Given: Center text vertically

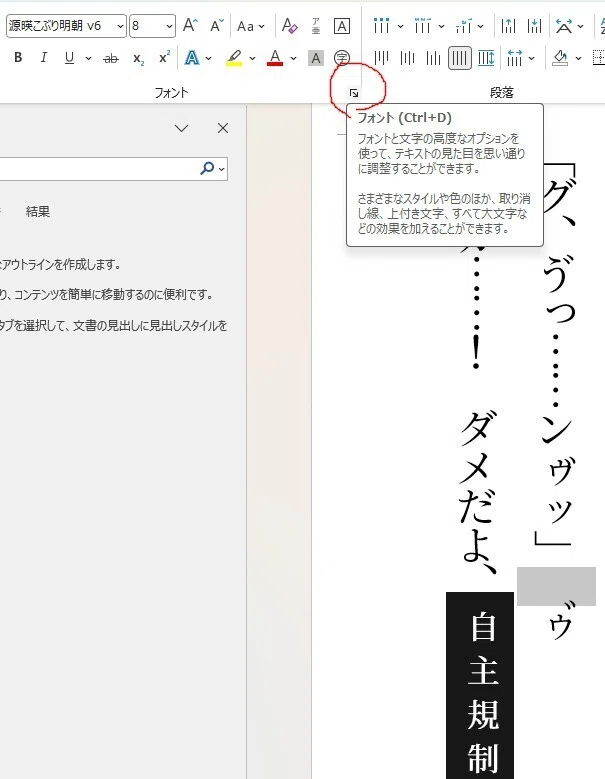Looking at the screenshot, I should pos(407,59).
